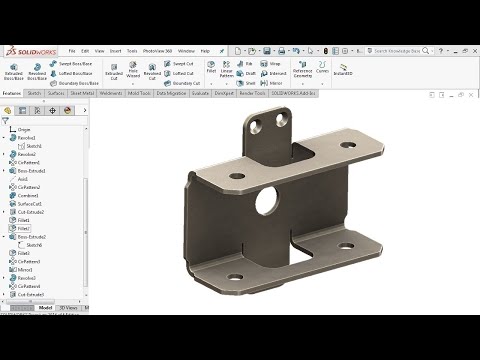Choose the Swept Boss/Base tool

[71, 63]
